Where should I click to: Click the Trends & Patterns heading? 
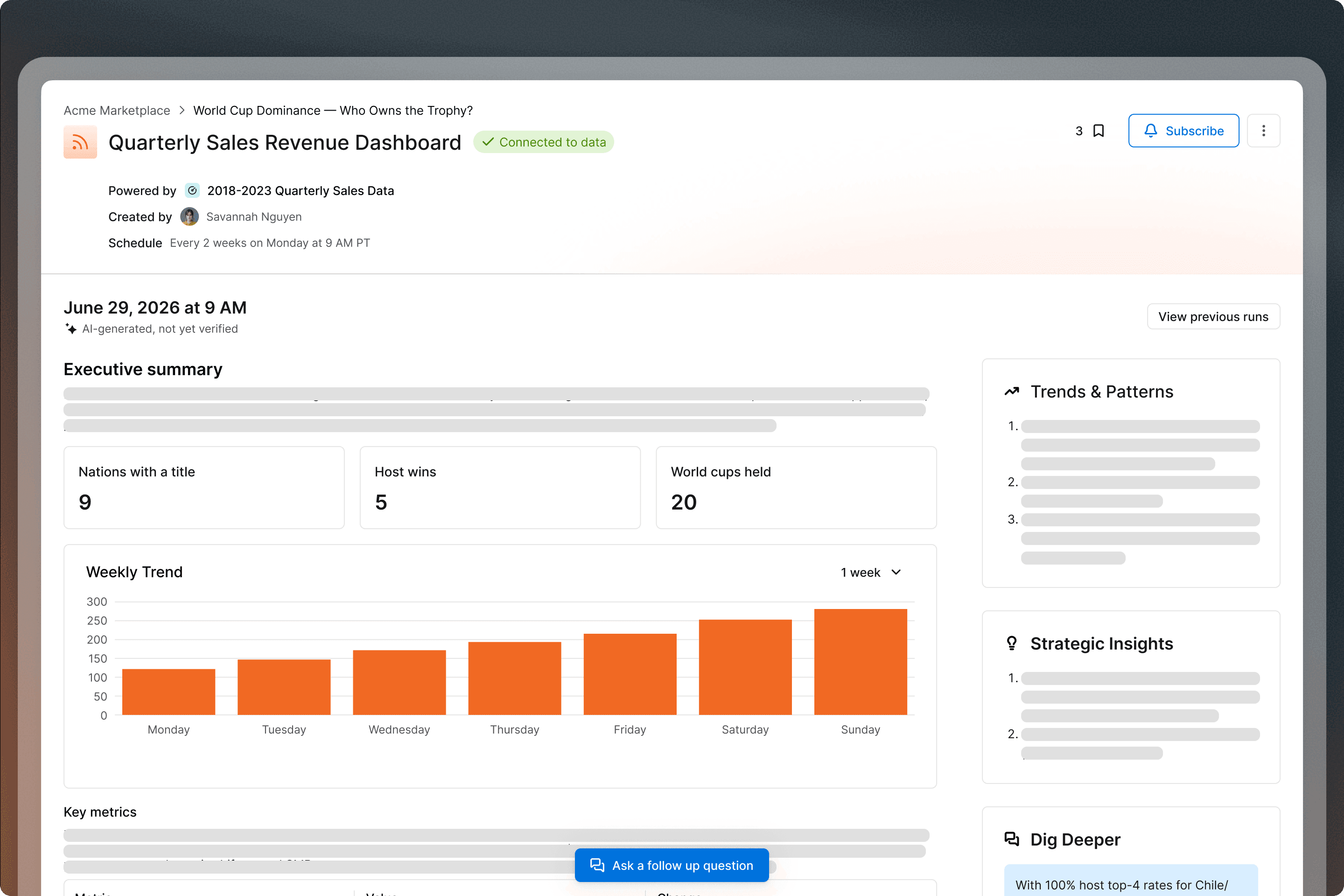[1102, 392]
